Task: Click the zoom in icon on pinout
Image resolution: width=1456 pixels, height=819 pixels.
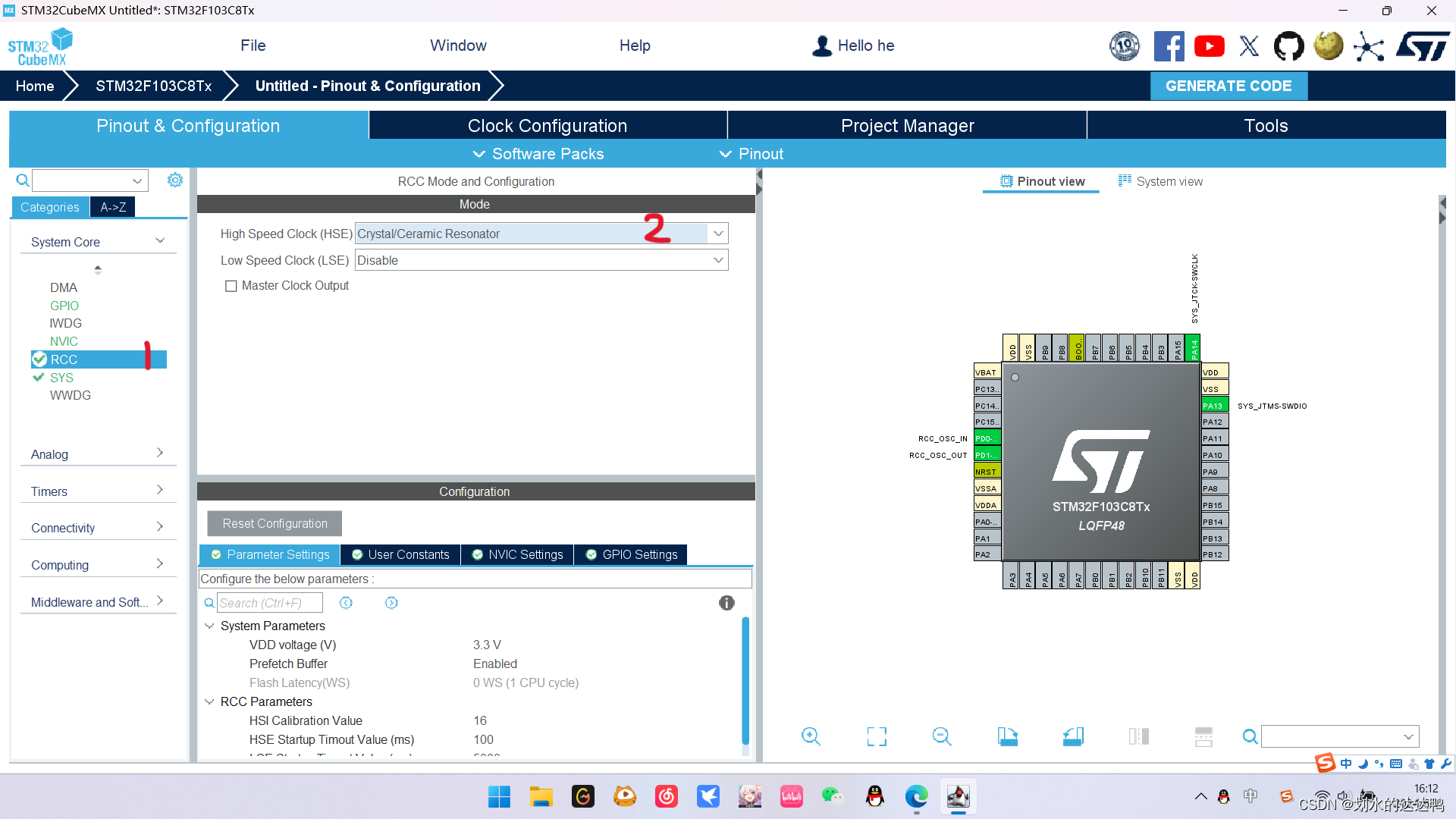Action: pyautogui.click(x=811, y=736)
